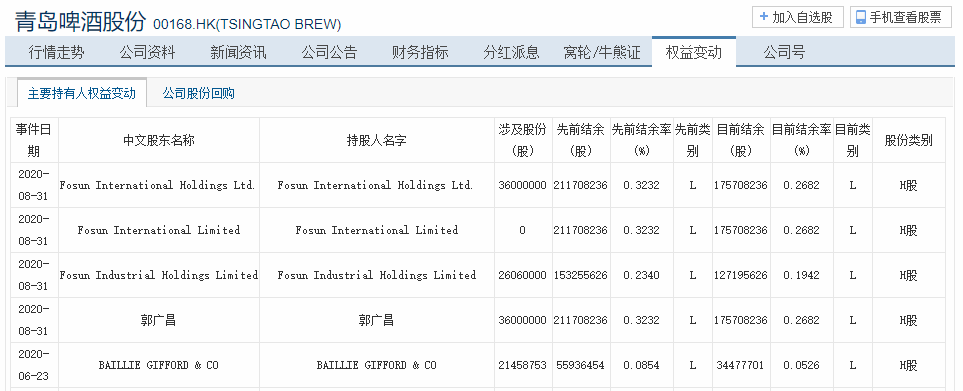Open the 行情走势 tab
The height and width of the screenshot is (391, 963).
[57, 53]
